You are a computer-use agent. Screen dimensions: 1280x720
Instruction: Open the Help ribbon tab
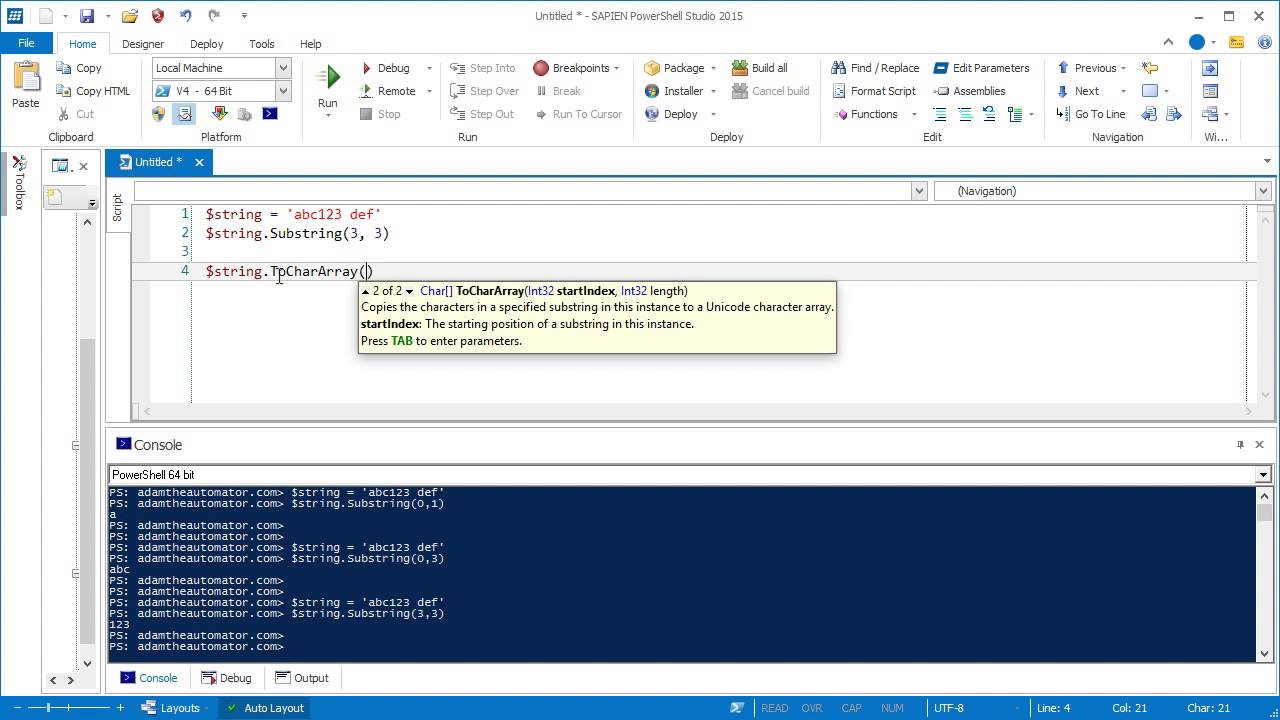(x=311, y=44)
